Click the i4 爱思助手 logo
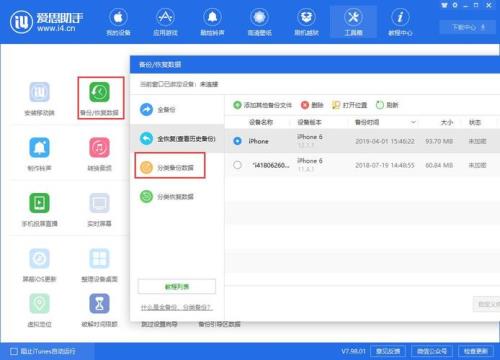This screenshot has height=360, width=500. coord(47,22)
